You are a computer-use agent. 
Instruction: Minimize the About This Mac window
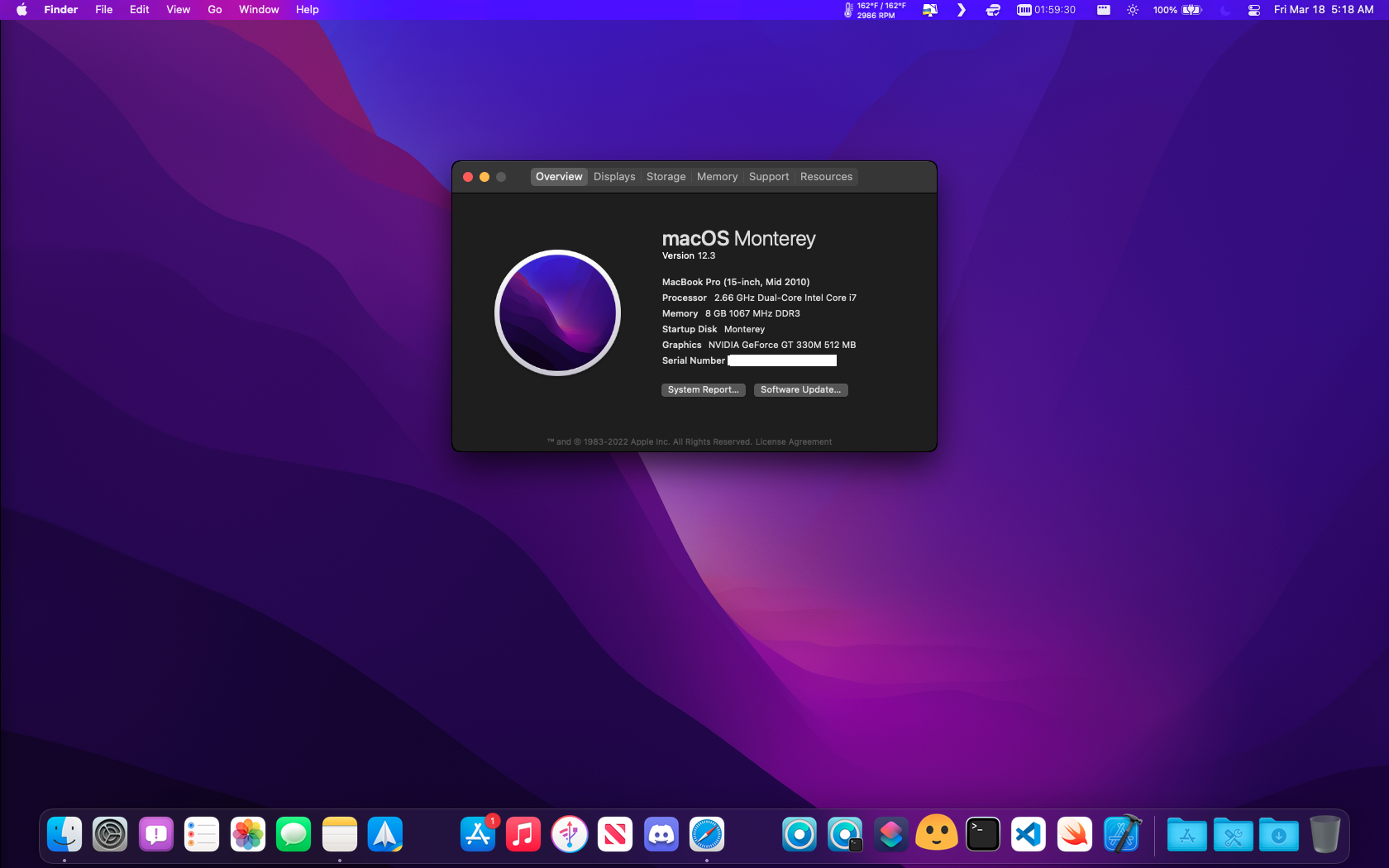click(x=484, y=177)
